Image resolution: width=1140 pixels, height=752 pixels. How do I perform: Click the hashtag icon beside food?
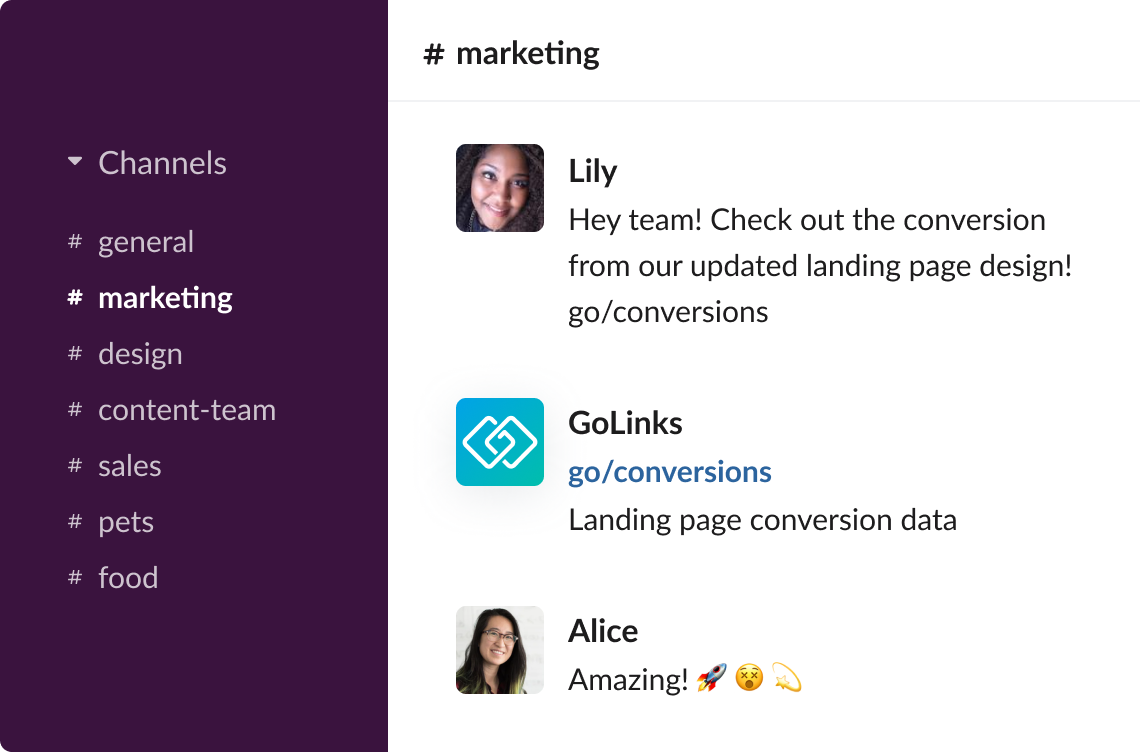pyautogui.click(x=74, y=577)
